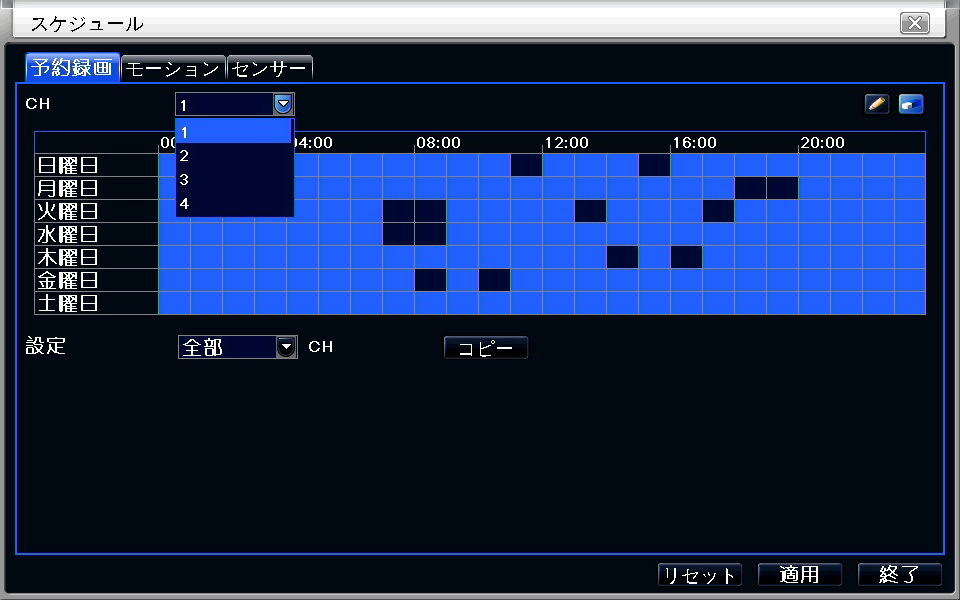Enable the dark 火曜日 17:00 cell
960x600 pixels.
(x=719, y=211)
